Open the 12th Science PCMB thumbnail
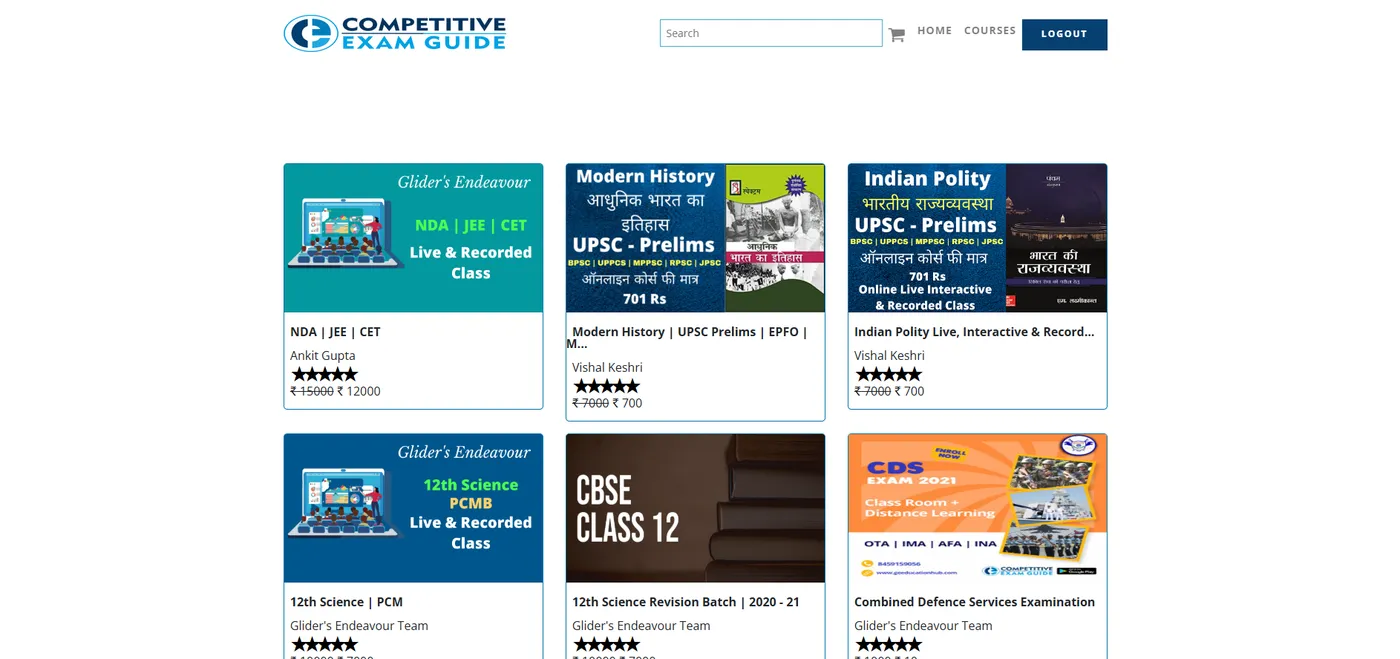This screenshot has width=1400, height=659. click(x=413, y=508)
